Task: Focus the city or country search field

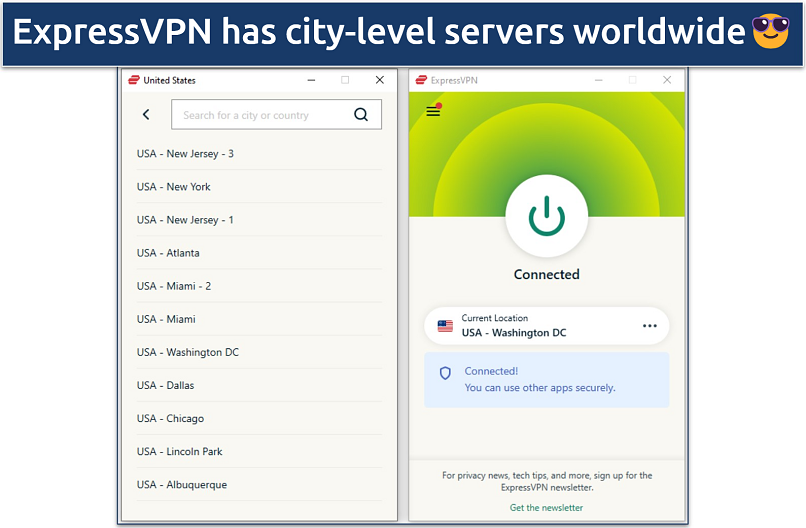Action: pyautogui.click(x=276, y=115)
